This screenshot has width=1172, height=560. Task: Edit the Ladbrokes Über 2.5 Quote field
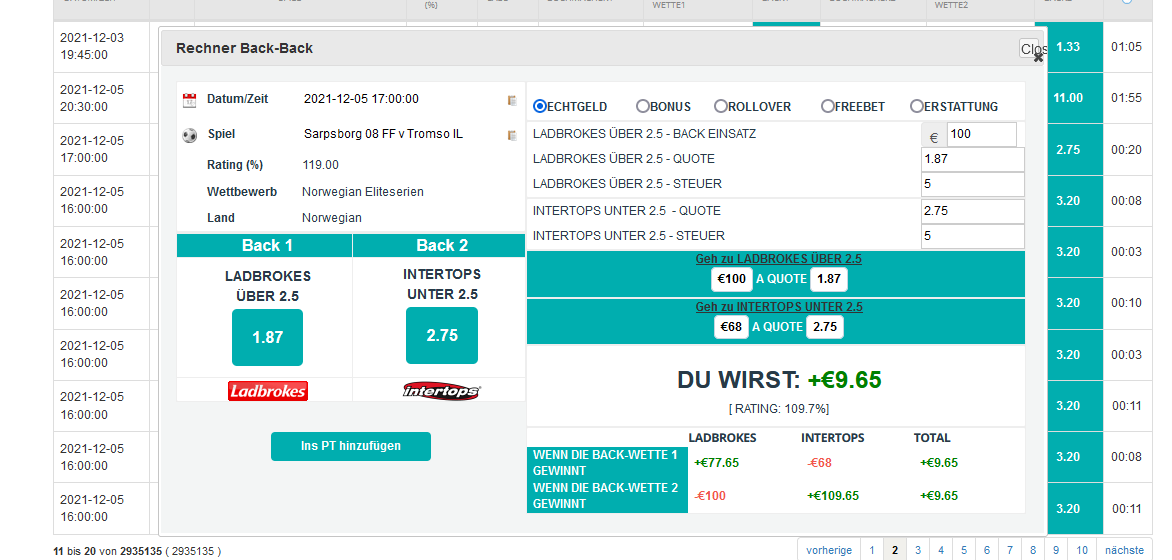pyautogui.click(x=972, y=159)
